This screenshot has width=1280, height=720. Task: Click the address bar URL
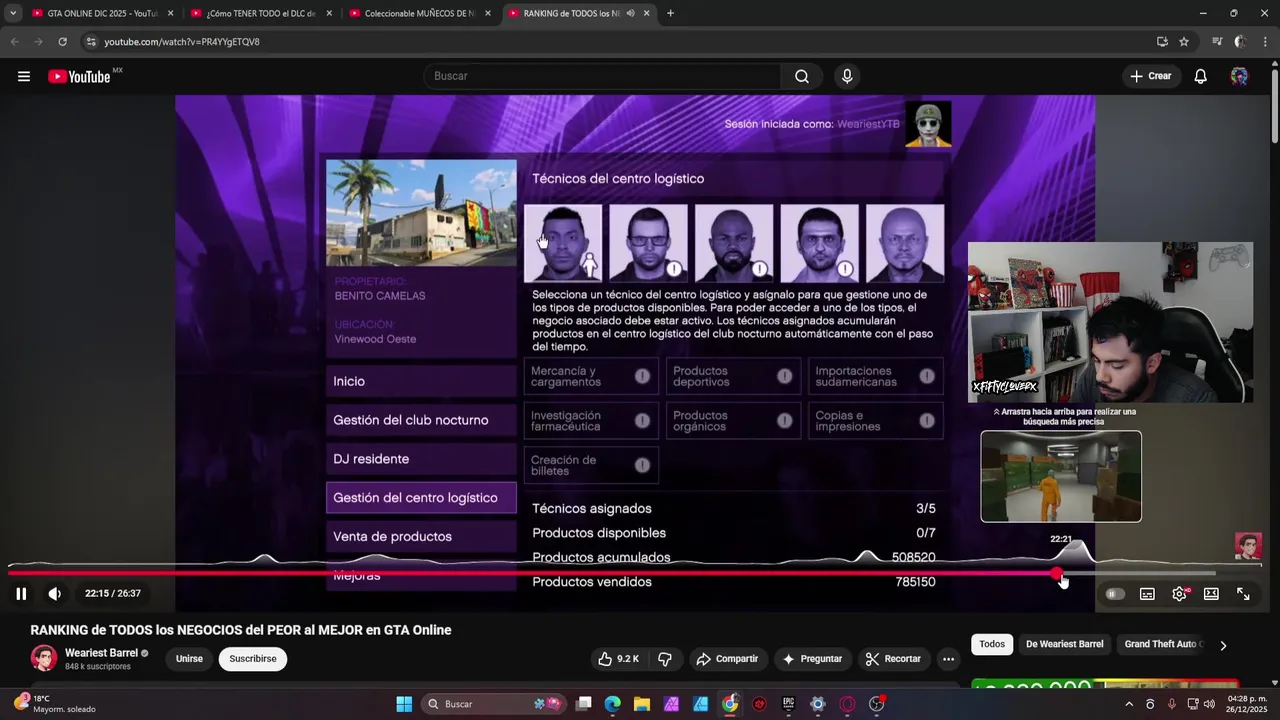(x=182, y=42)
